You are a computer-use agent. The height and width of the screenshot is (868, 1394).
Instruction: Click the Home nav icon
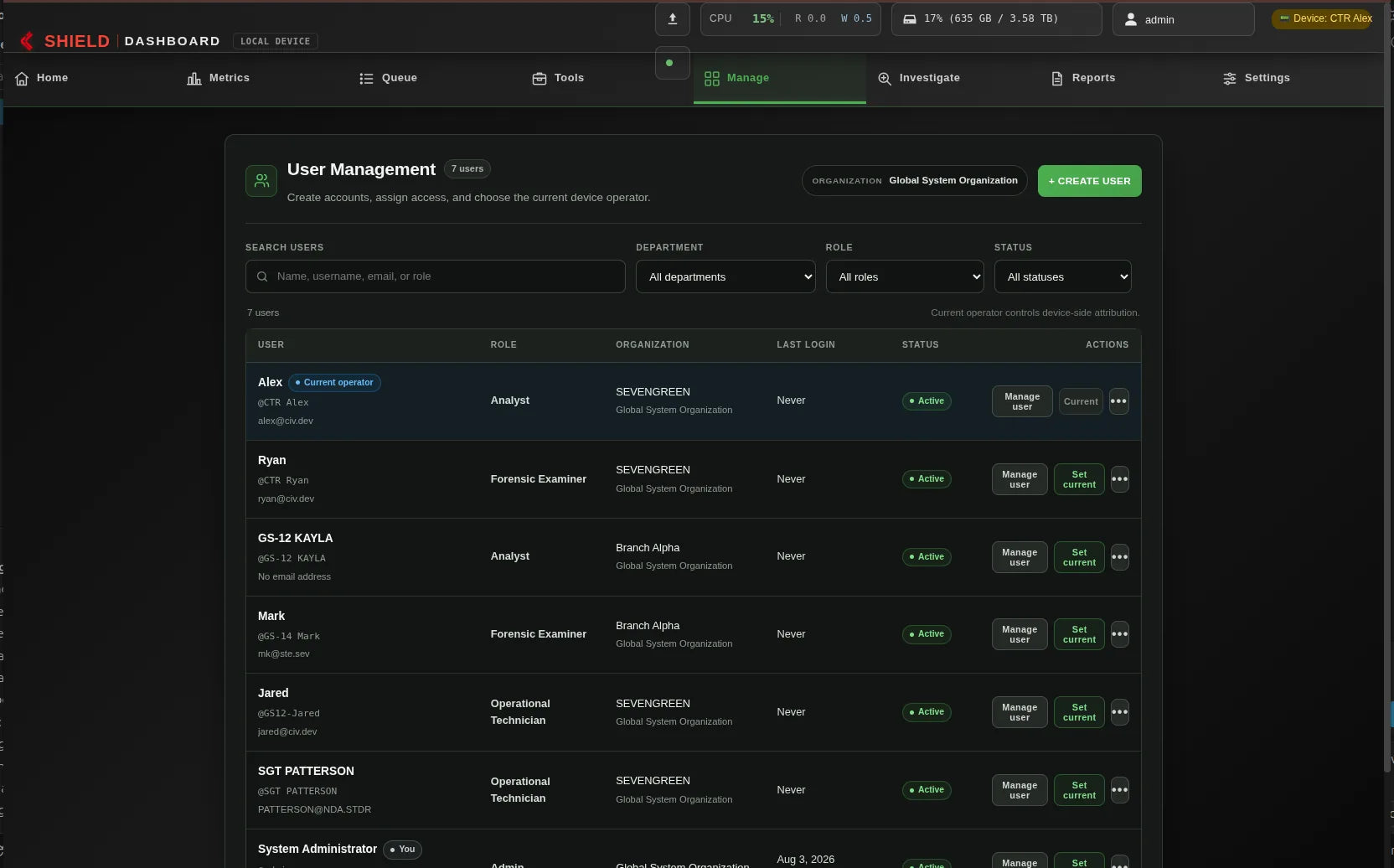click(22, 79)
